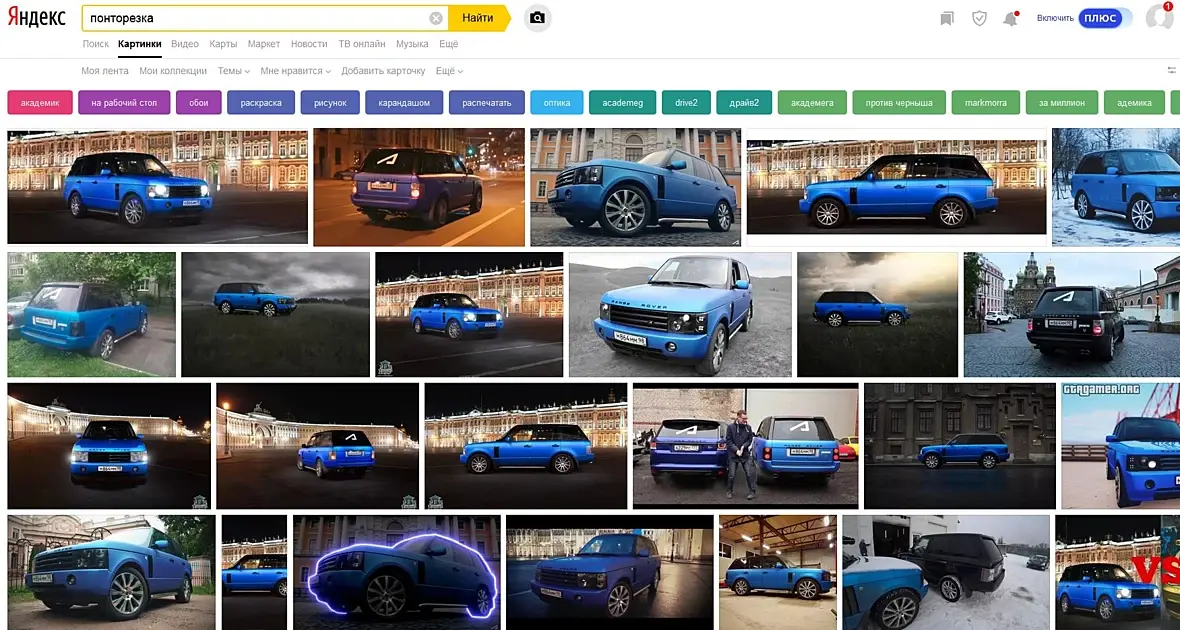Screen dimensions: 1180x630
Task: Select the за миллион chip
Action: [x=1062, y=102]
